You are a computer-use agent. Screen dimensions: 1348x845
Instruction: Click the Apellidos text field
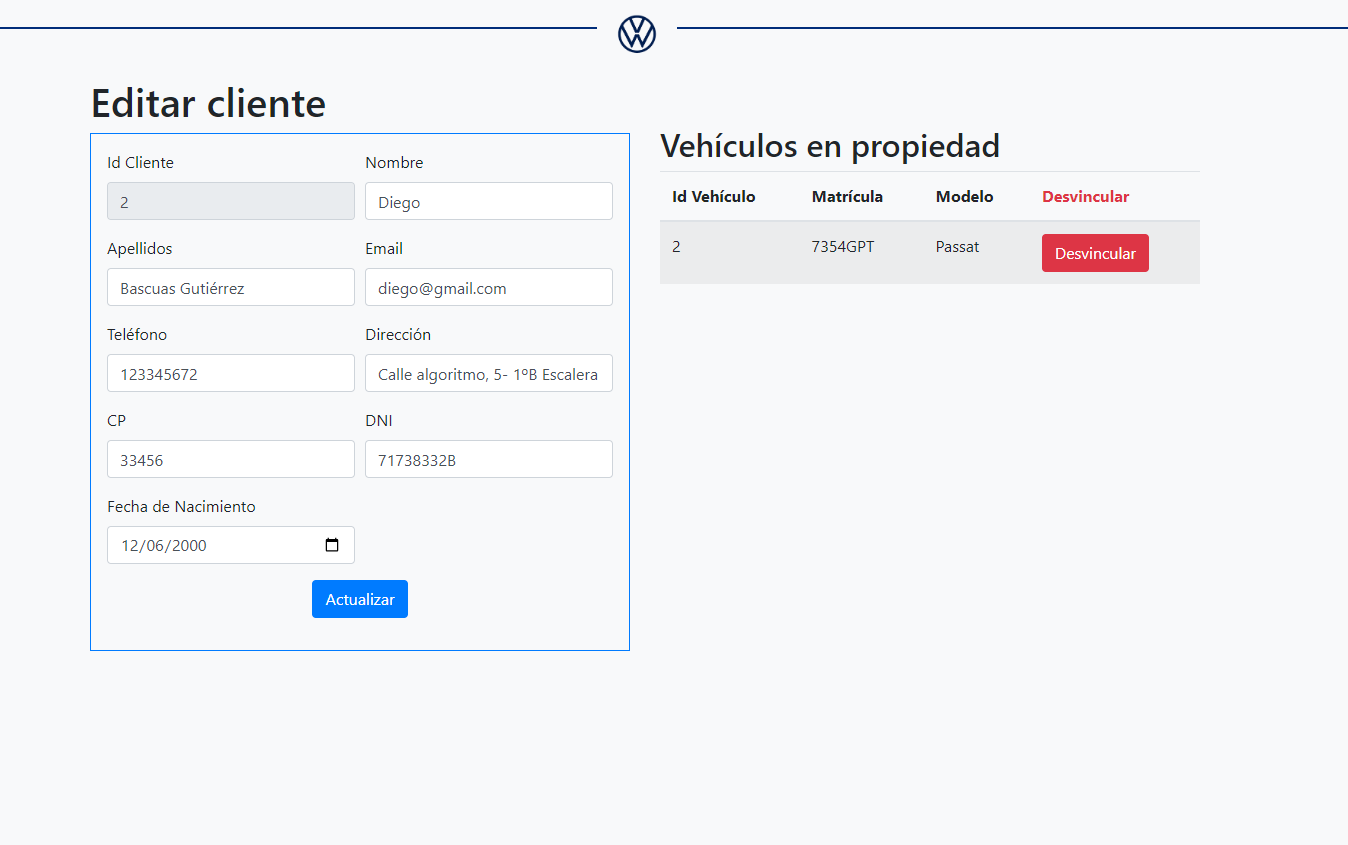[x=230, y=287]
